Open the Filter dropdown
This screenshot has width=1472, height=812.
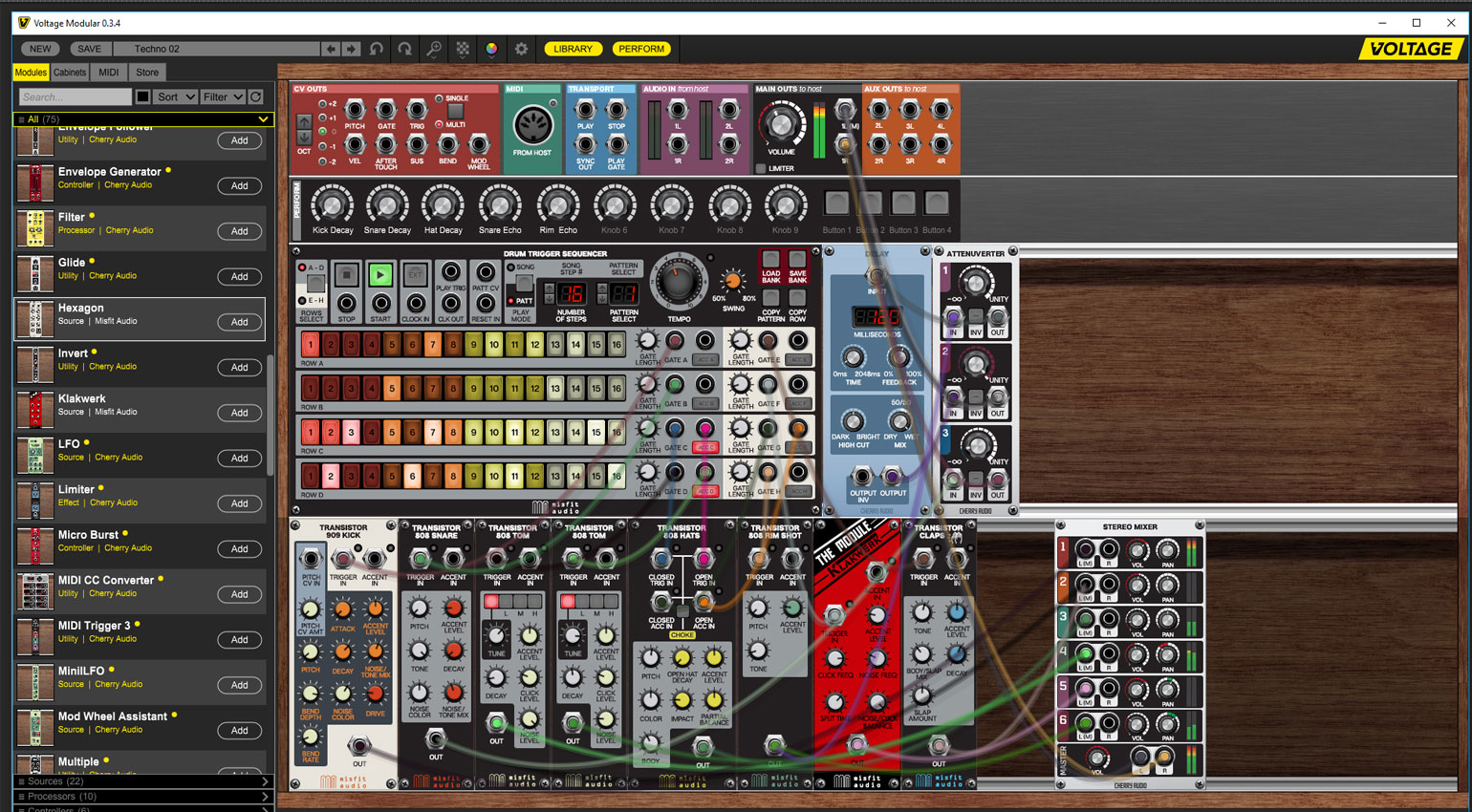coord(224,96)
